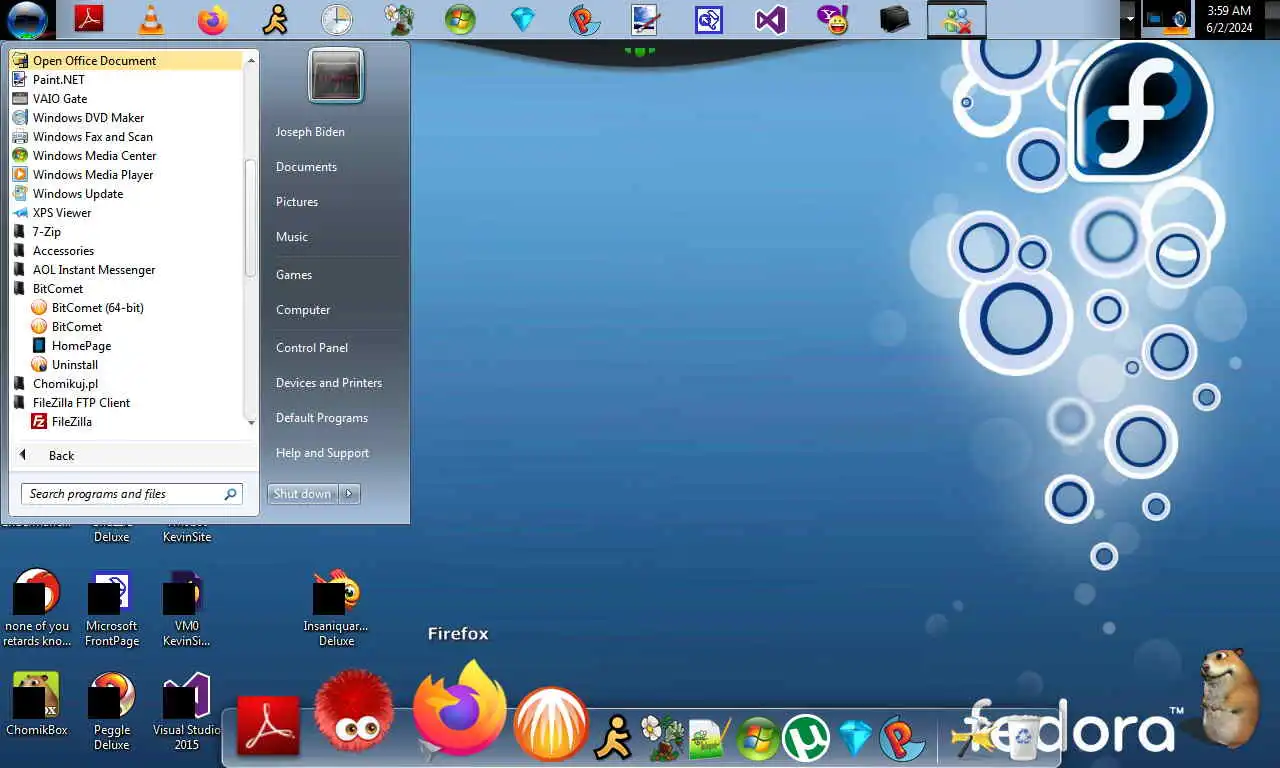Switch to the active Messenger taskbar button

coord(957,19)
